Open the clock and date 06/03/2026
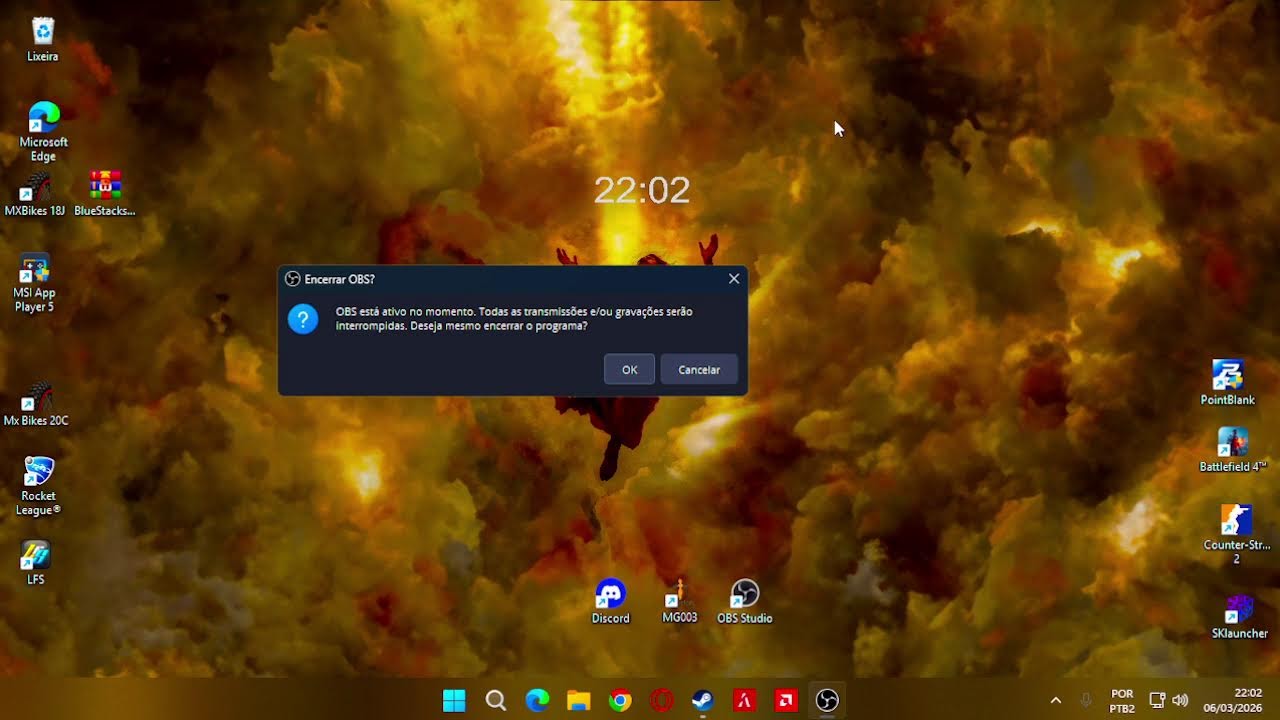 point(1233,701)
